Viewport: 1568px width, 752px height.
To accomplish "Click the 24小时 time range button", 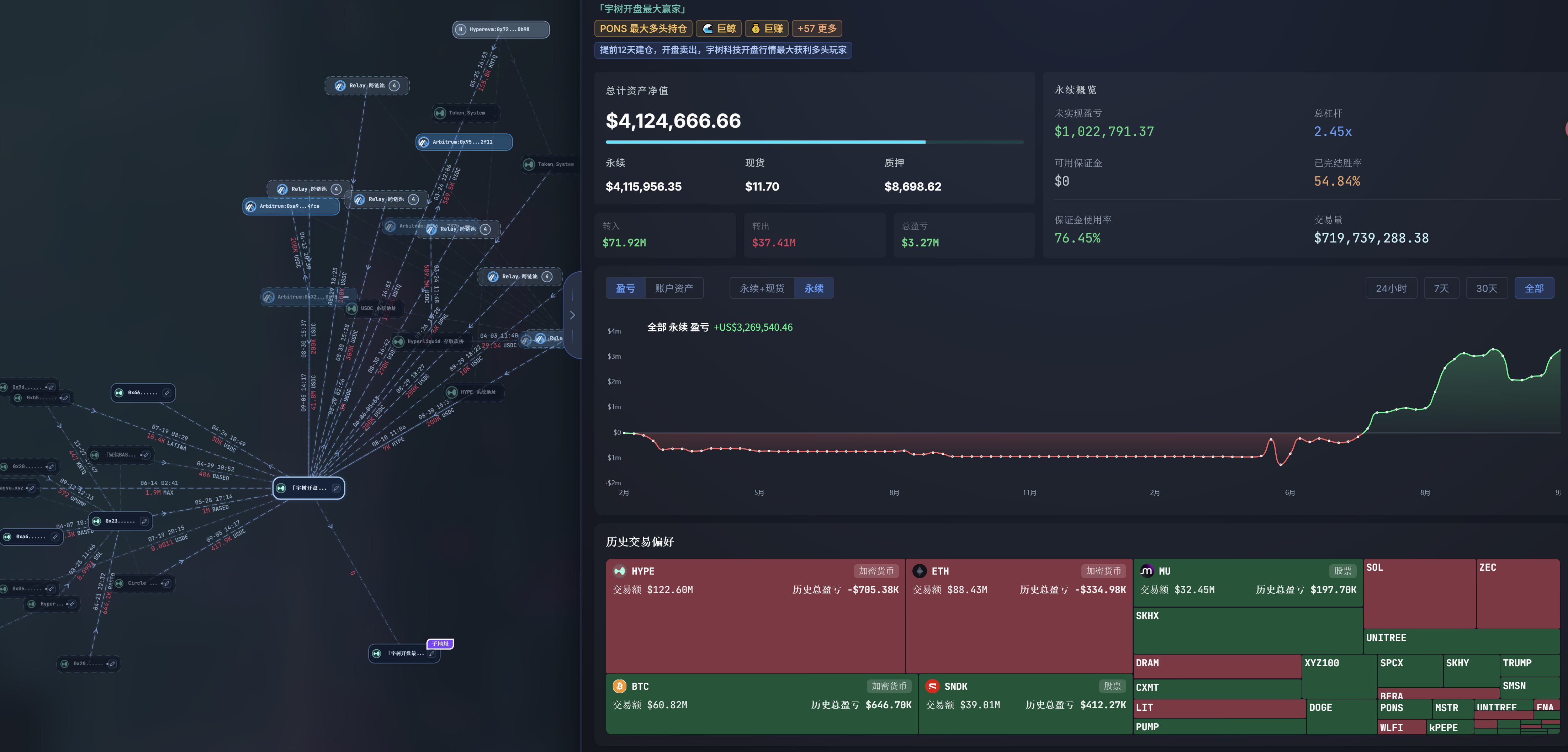I will click(1391, 288).
